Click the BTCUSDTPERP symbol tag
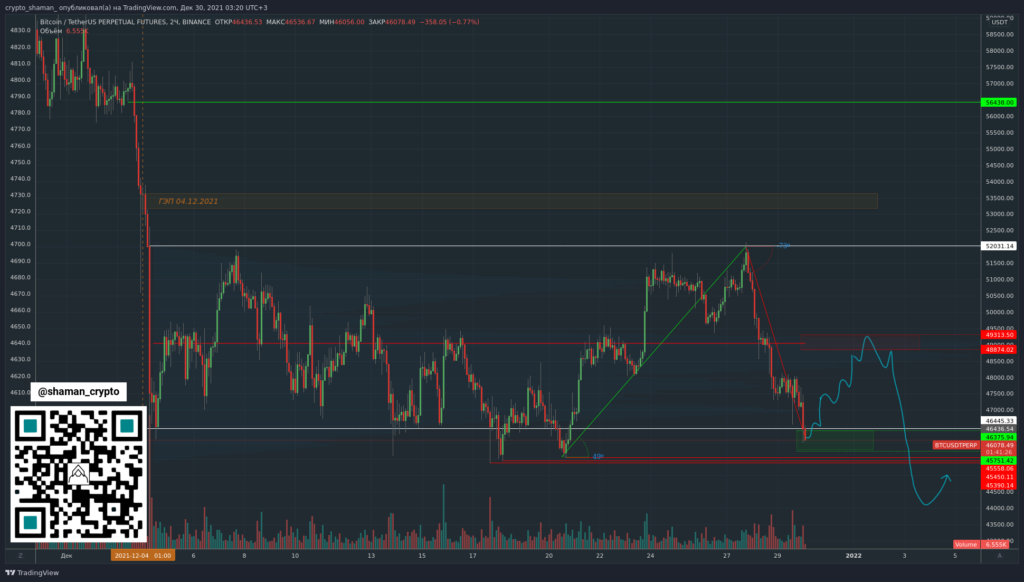1024x582 pixels. (954, 444)
